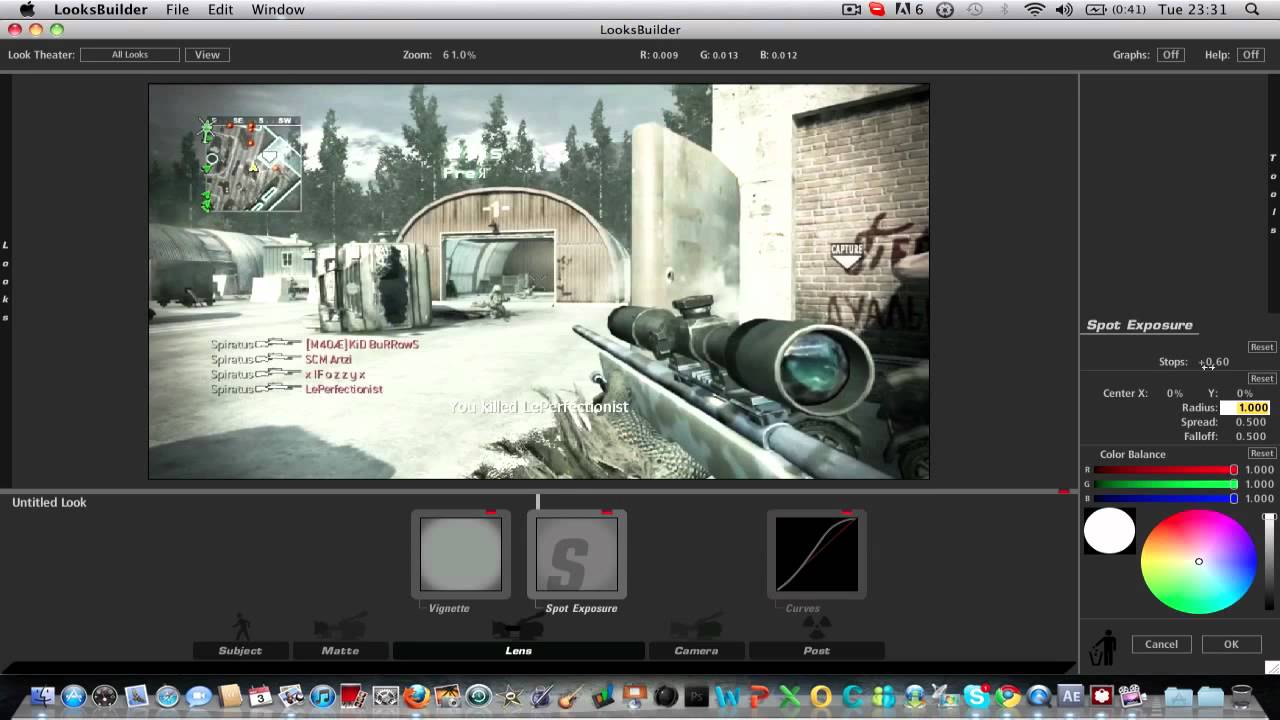1280x720 pixels.
Task: Click the trash can delete tool icon
Action: (x=1103, y=648)
